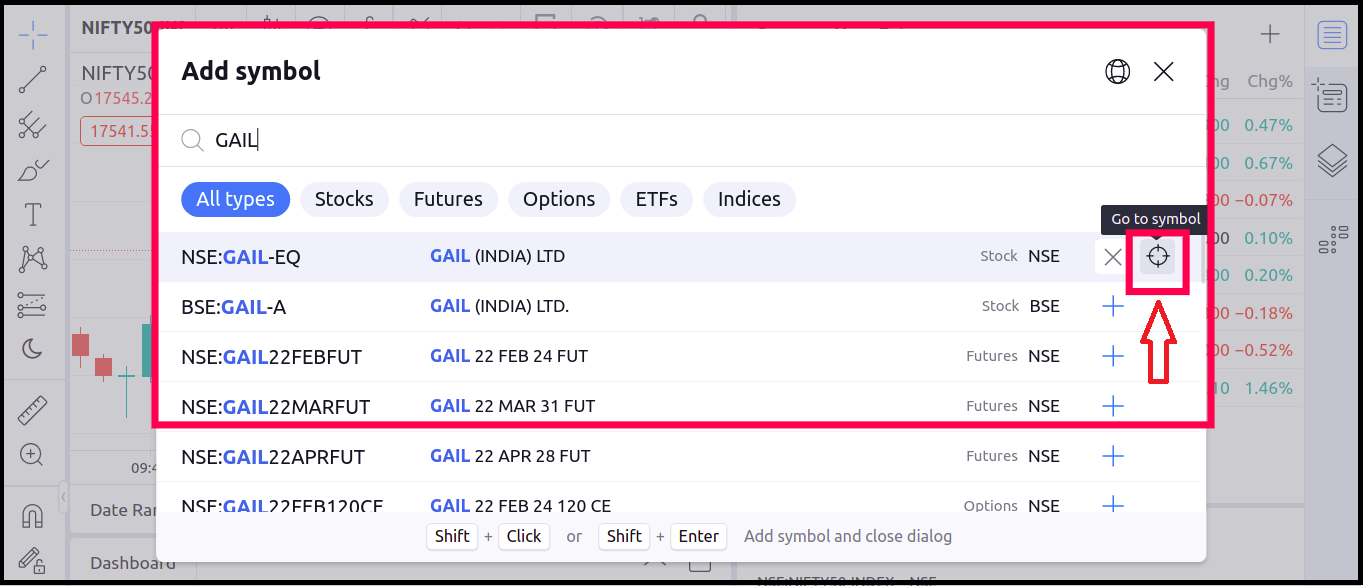The image size is (1363, 586).
Task: Click the 0.67% change value in watchlist
Action: [x=1268, y=163]
